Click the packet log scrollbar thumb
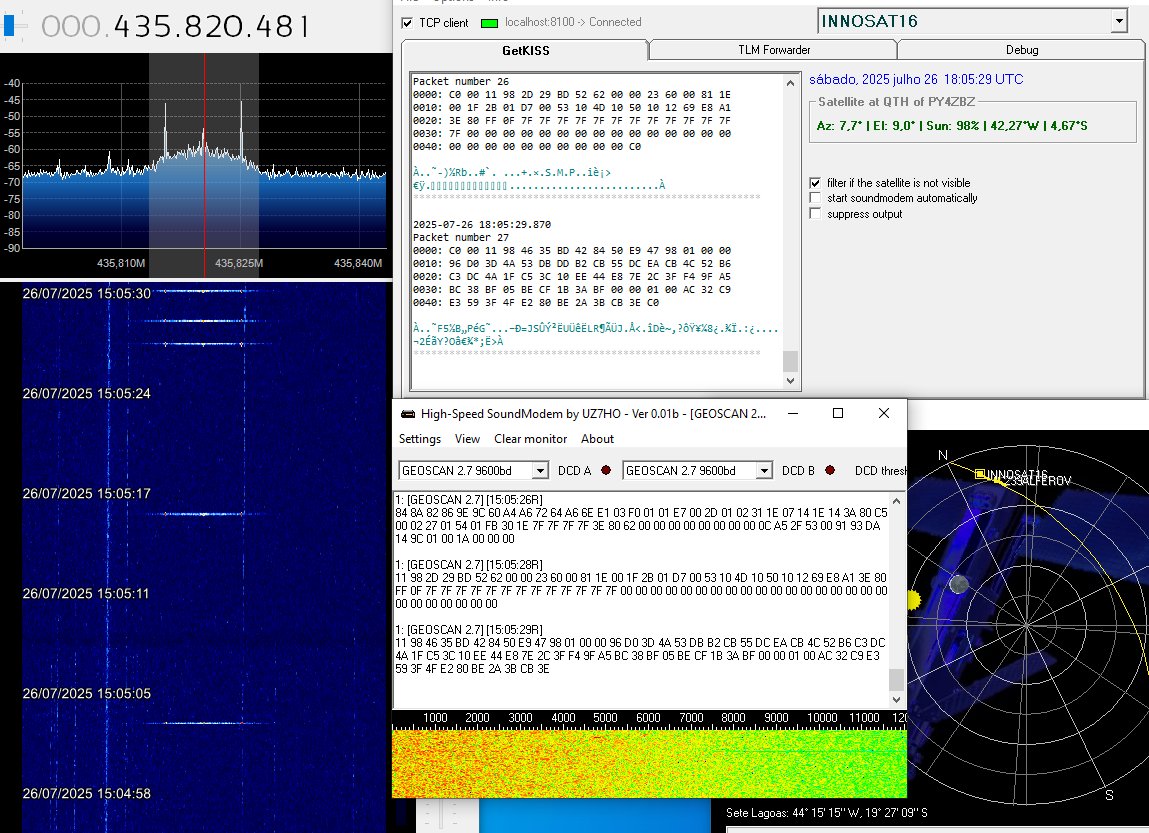This screenshot has width=1149, height=833. 790,360
